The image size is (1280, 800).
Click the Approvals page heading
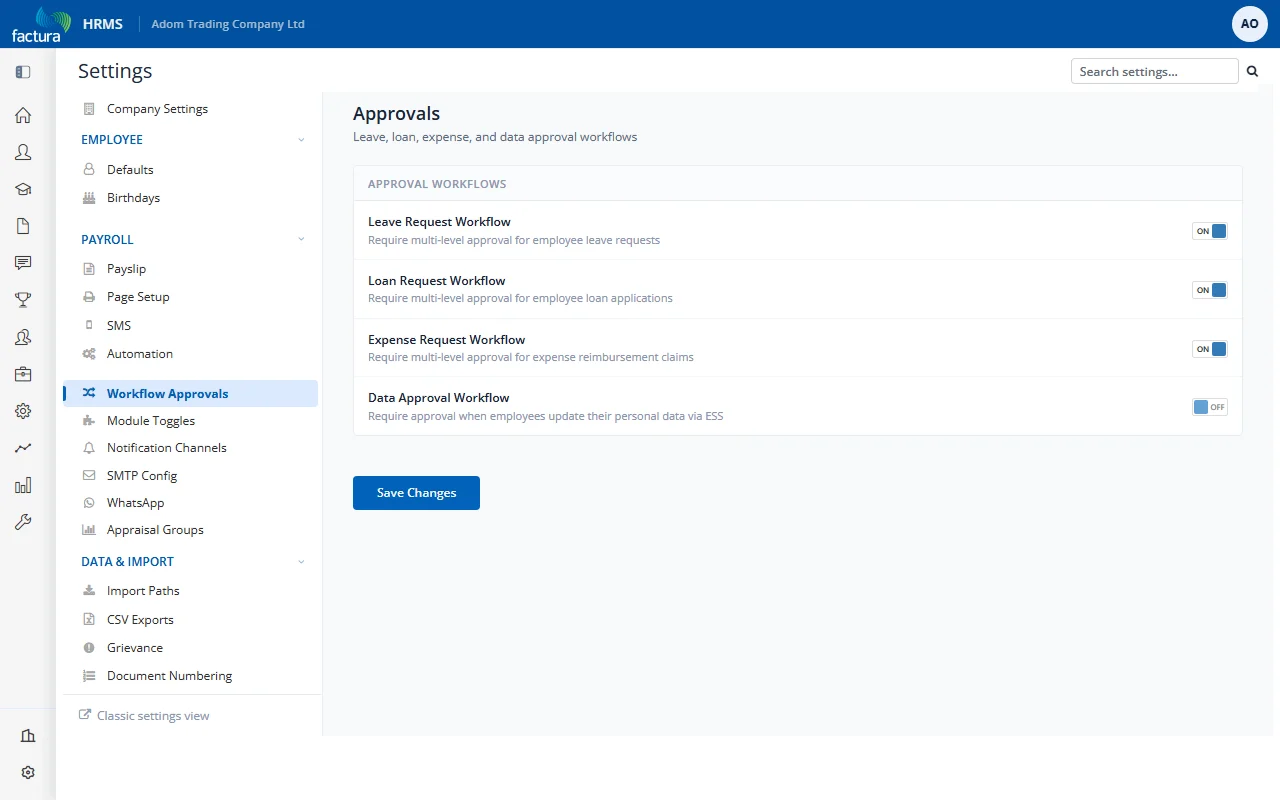click(396, 114)
